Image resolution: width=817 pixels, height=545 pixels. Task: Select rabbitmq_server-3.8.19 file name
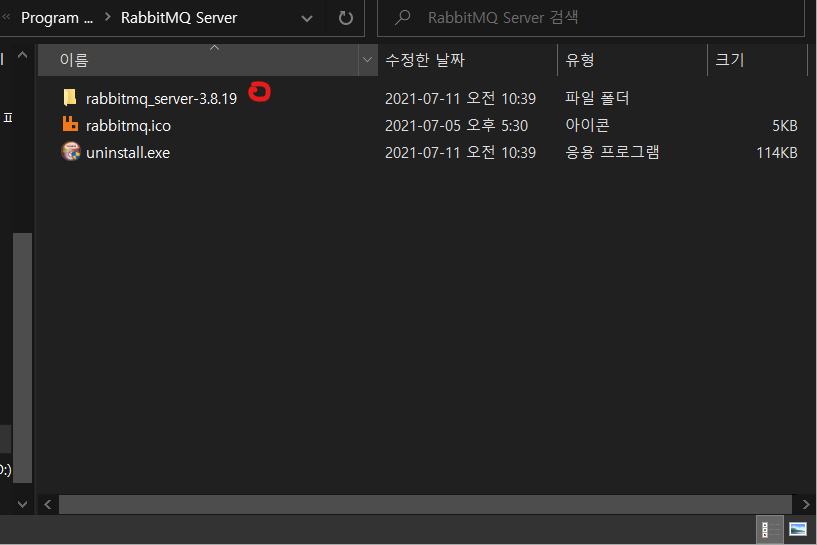(x=162, y=98)
